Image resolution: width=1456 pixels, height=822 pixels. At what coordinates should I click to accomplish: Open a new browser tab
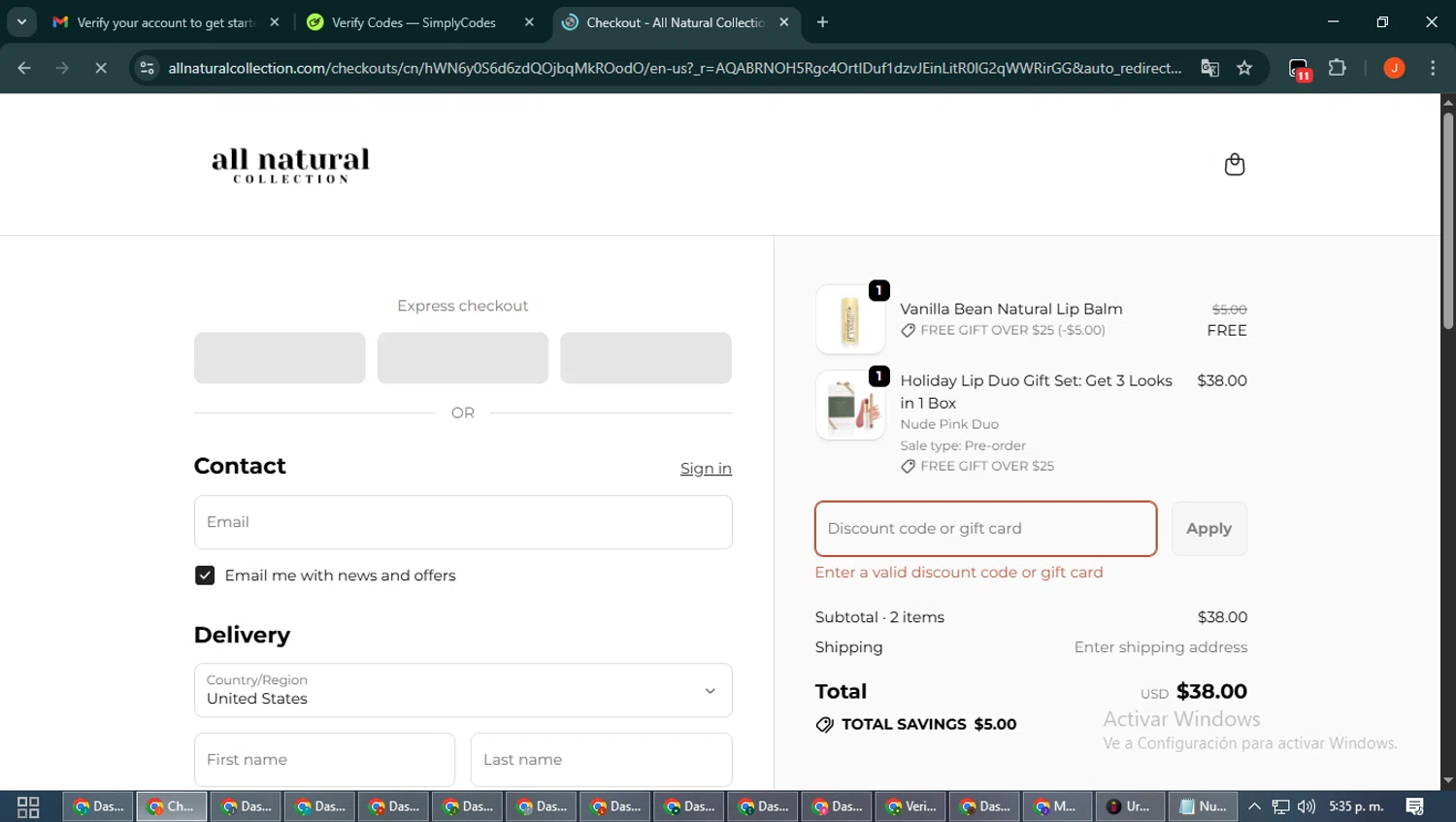822,22
